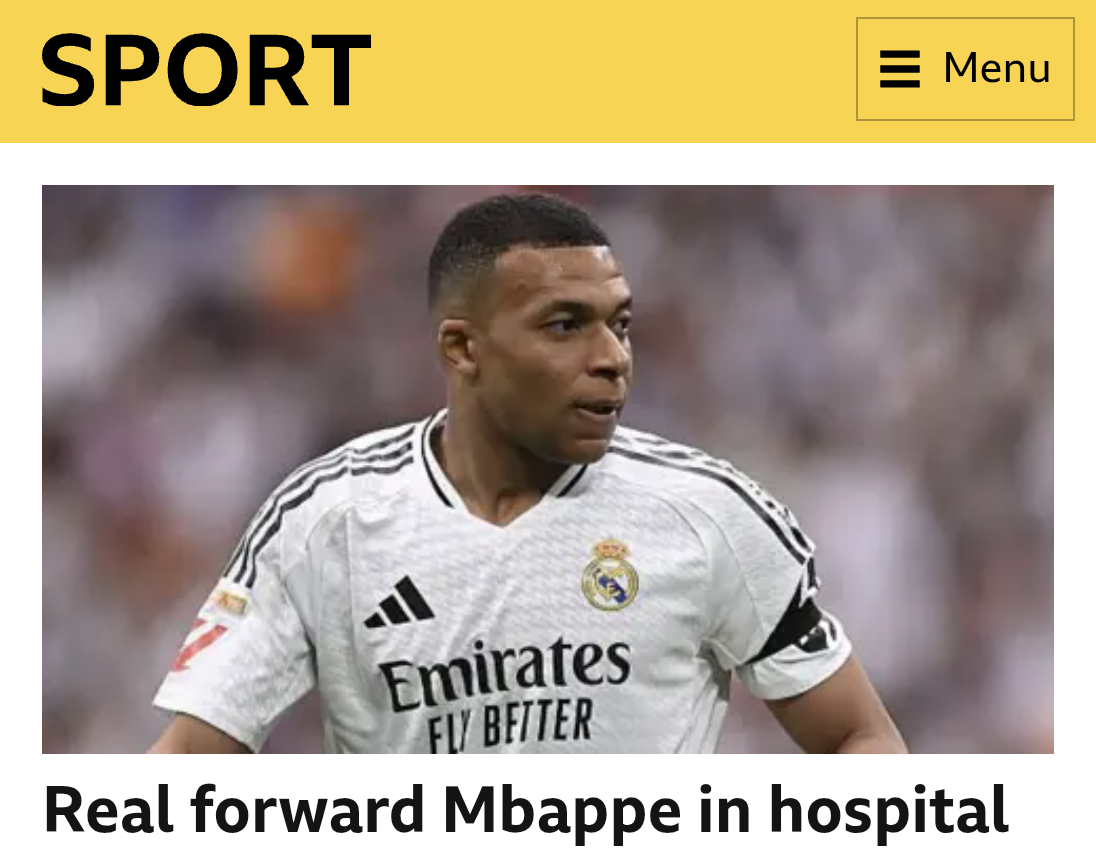This screenshot has width=1096, height=868.
Task: Open the Mbappe in hospital headline
Action: click(526, 811)
